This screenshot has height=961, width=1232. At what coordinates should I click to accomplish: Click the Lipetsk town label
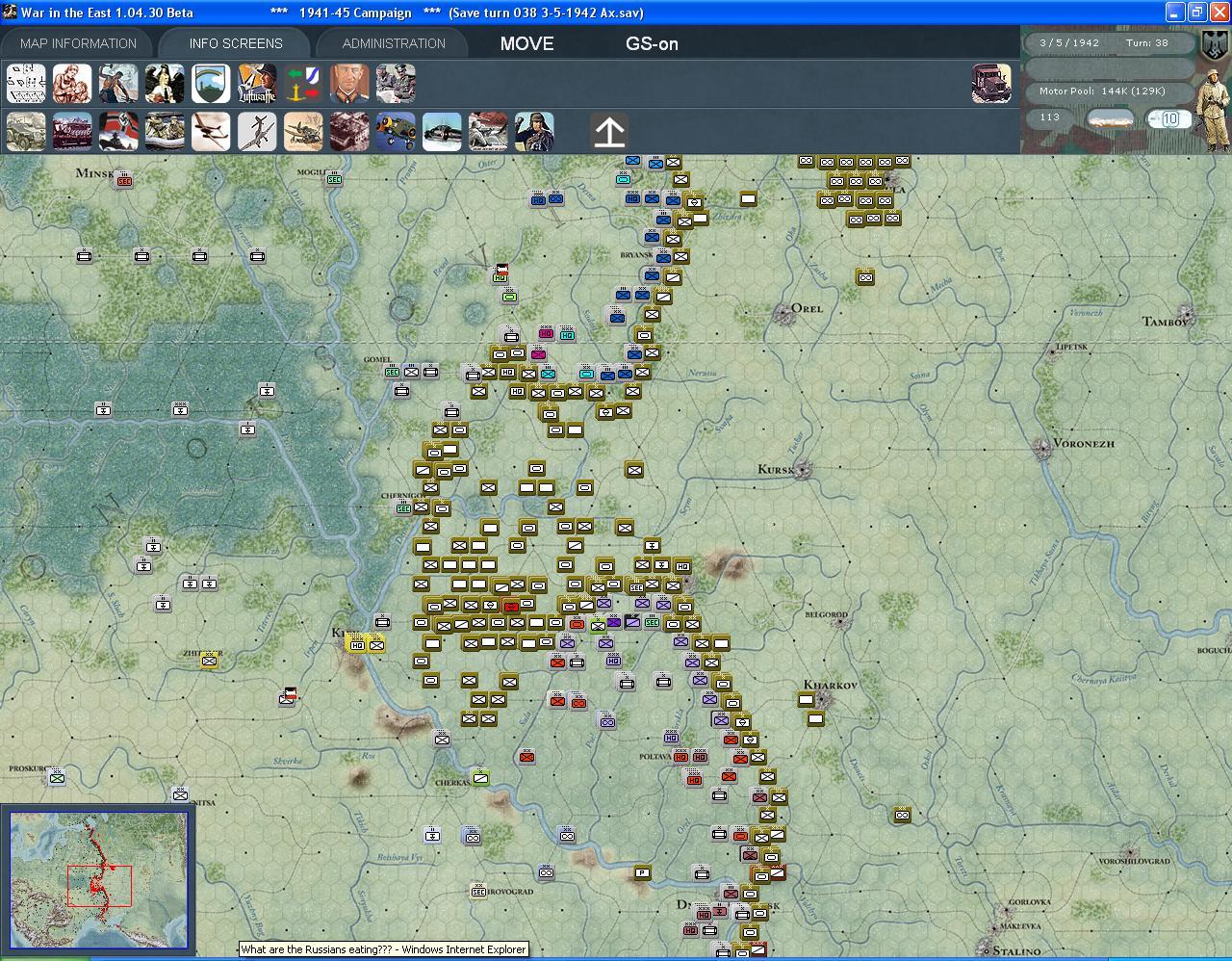click(1071, 347)
